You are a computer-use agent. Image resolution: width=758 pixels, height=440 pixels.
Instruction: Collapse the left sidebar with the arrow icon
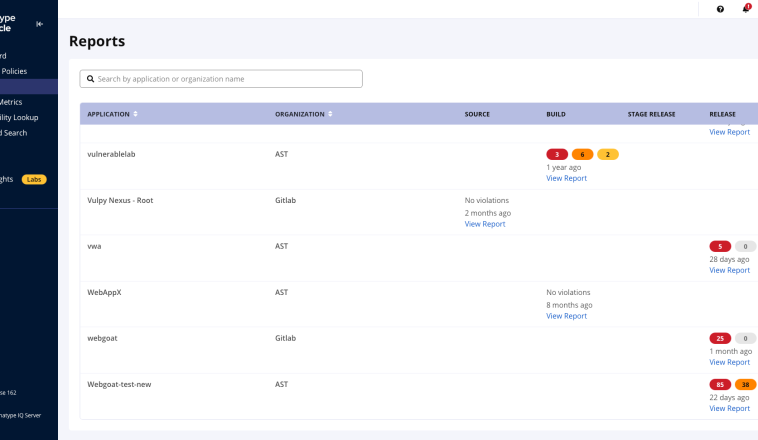(x=39, y=24)
